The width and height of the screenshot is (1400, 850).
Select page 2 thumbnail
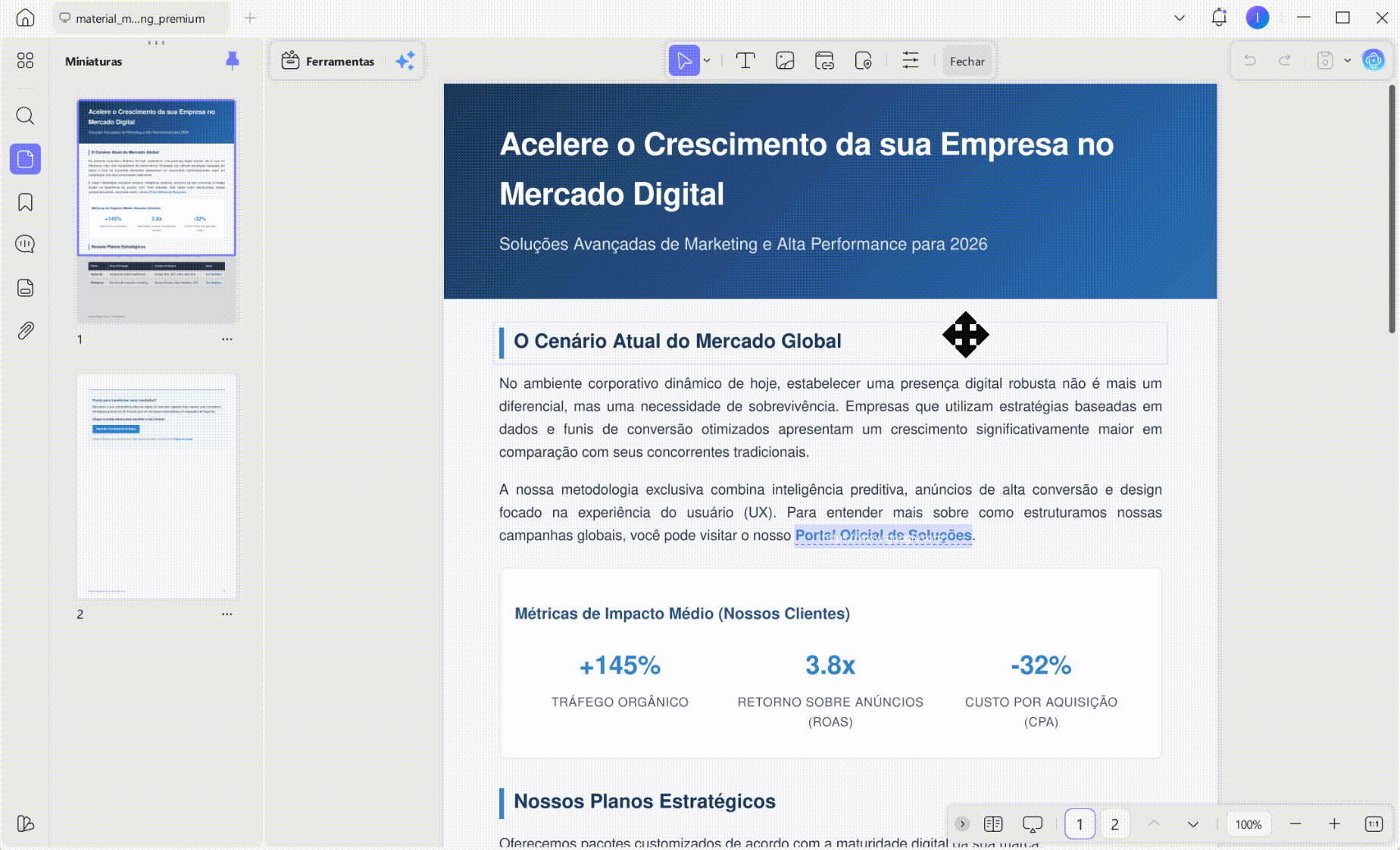[x=157, y=486]
